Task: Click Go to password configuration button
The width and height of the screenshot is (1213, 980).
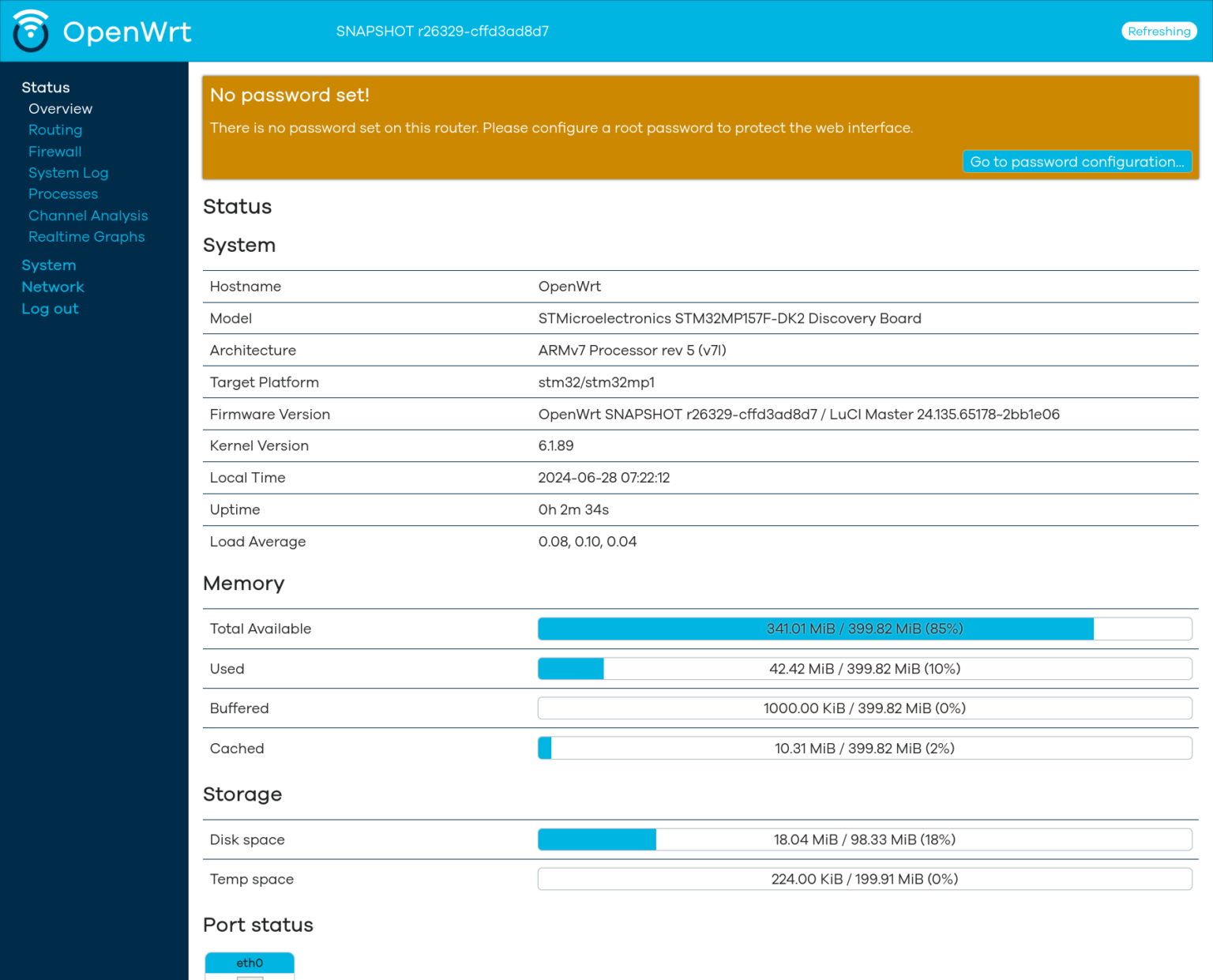Action: point(1077,161)
